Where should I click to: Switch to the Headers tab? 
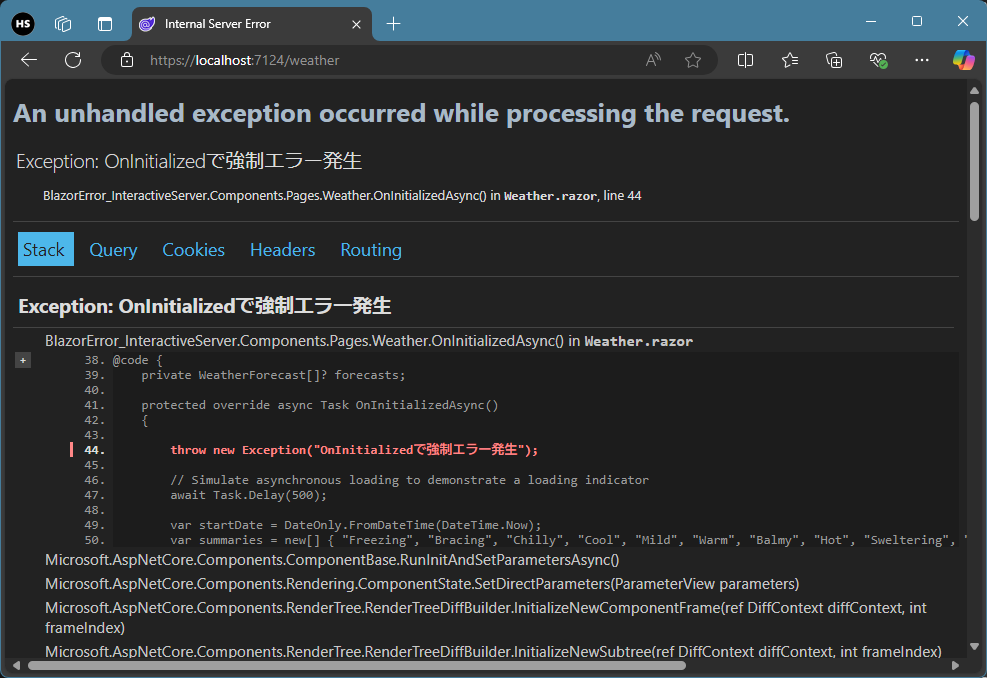coord(283,249)
